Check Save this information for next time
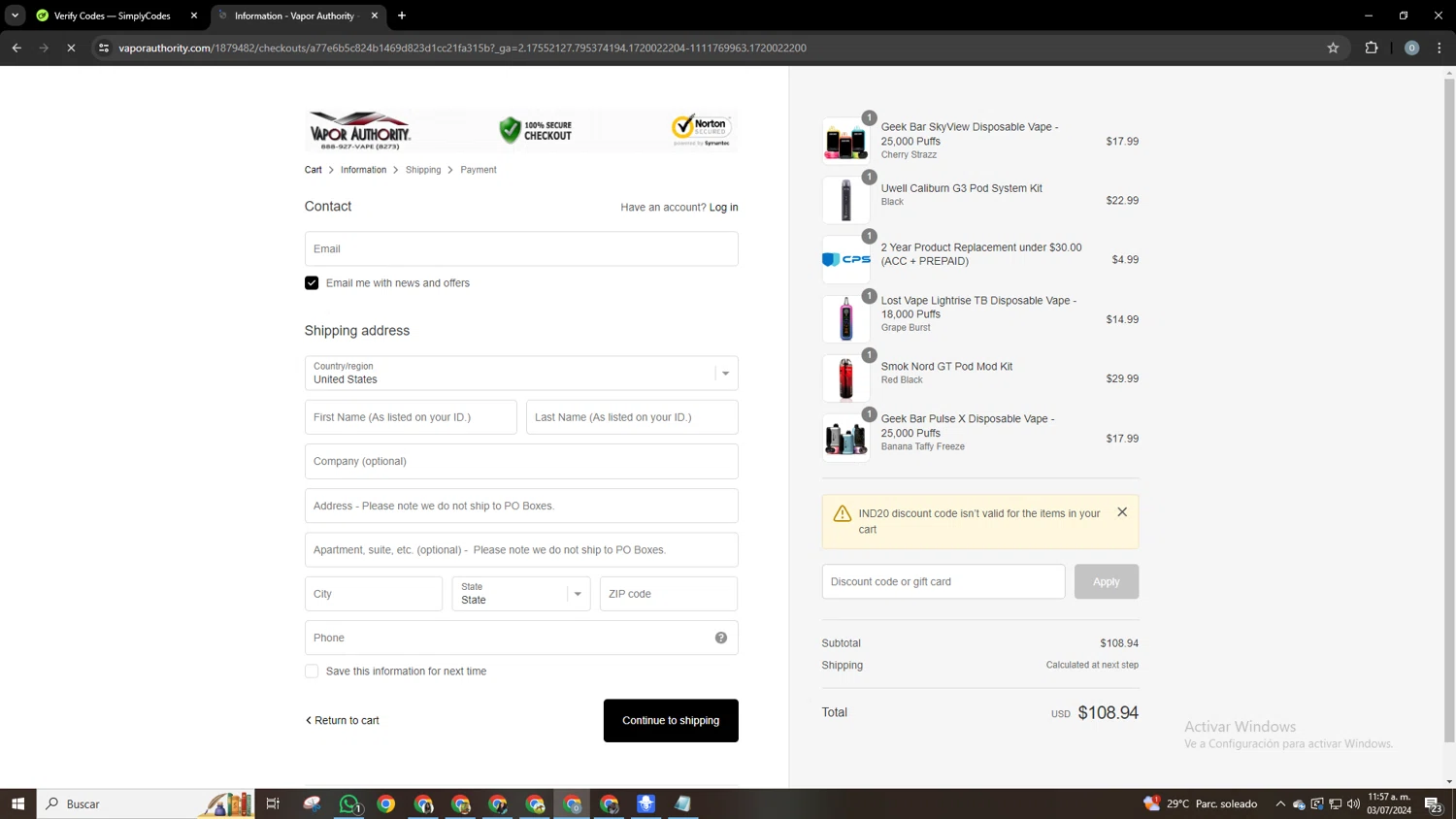The height and width of the screenshot is (819, 1456). pyautogui.click(x=312, y=672)
